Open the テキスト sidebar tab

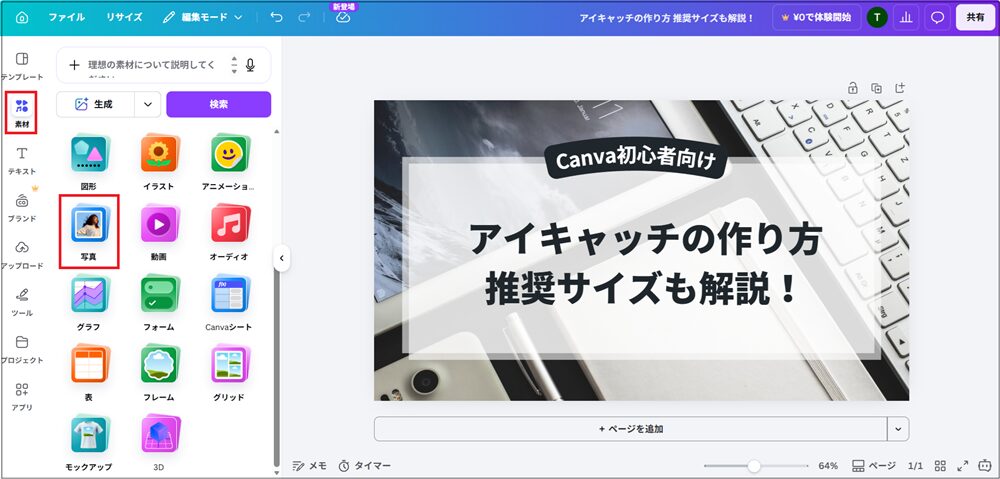pos(22,161)
